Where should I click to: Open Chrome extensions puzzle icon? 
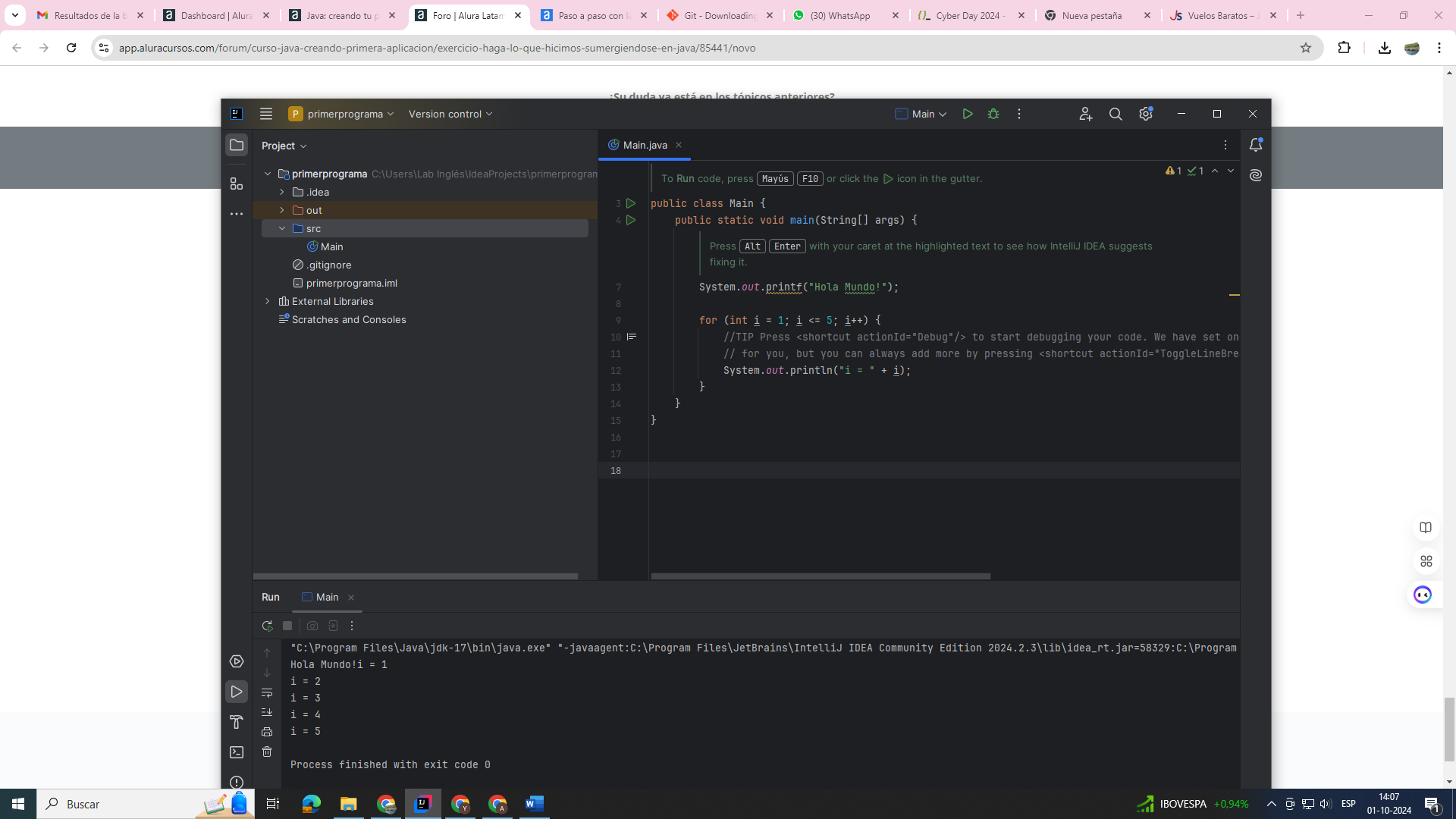(x=1344, y=48)
